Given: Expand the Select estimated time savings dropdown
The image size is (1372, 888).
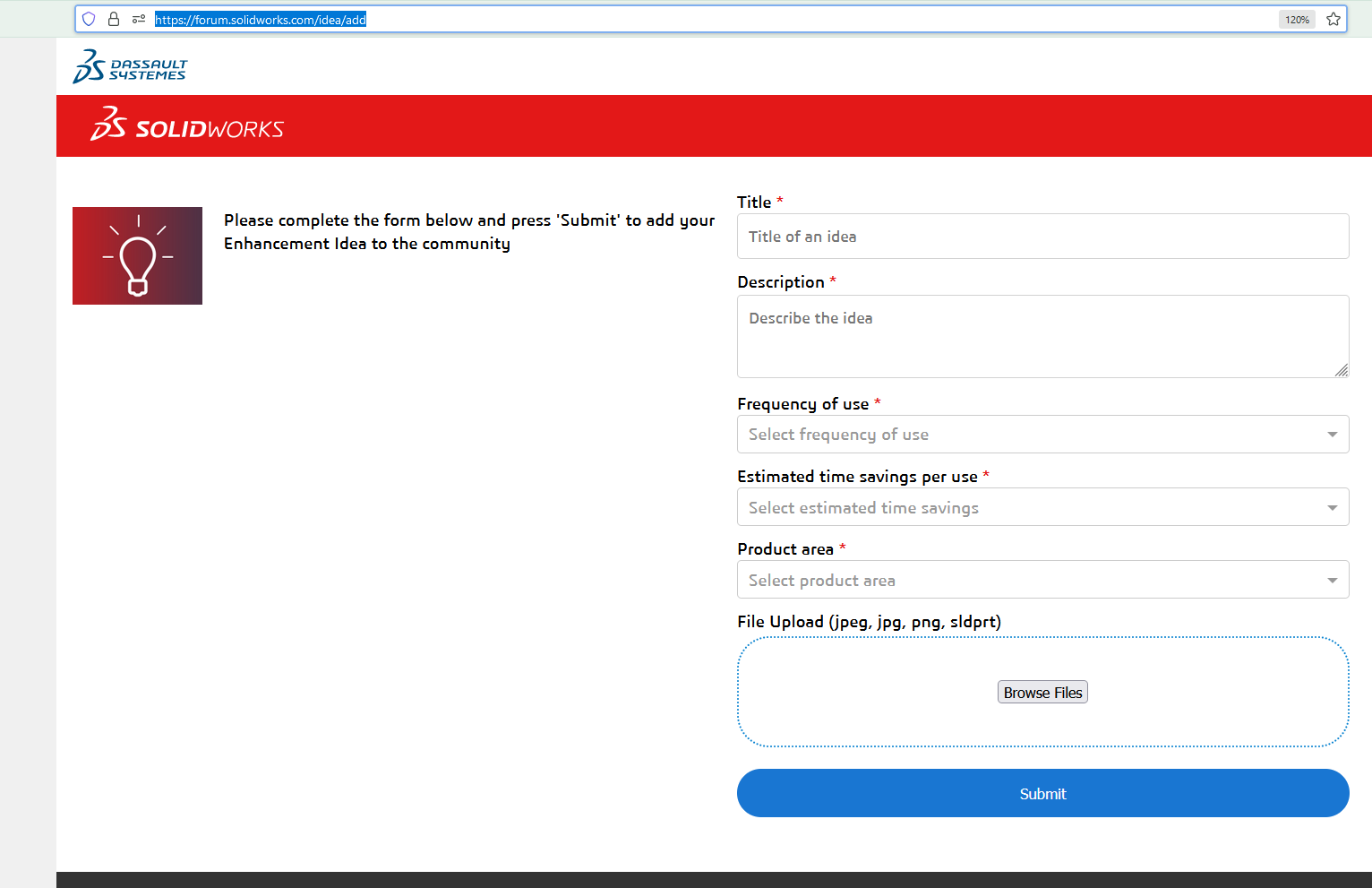Looking at the screenshot, I should click(x=1042, y=507).
